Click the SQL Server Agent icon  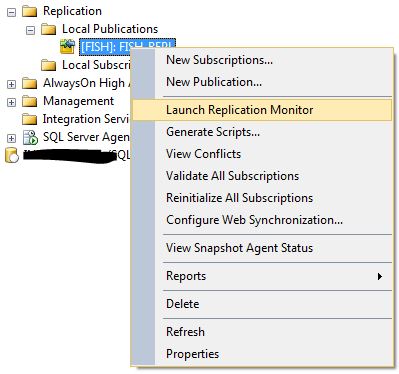tap(30, 137)
